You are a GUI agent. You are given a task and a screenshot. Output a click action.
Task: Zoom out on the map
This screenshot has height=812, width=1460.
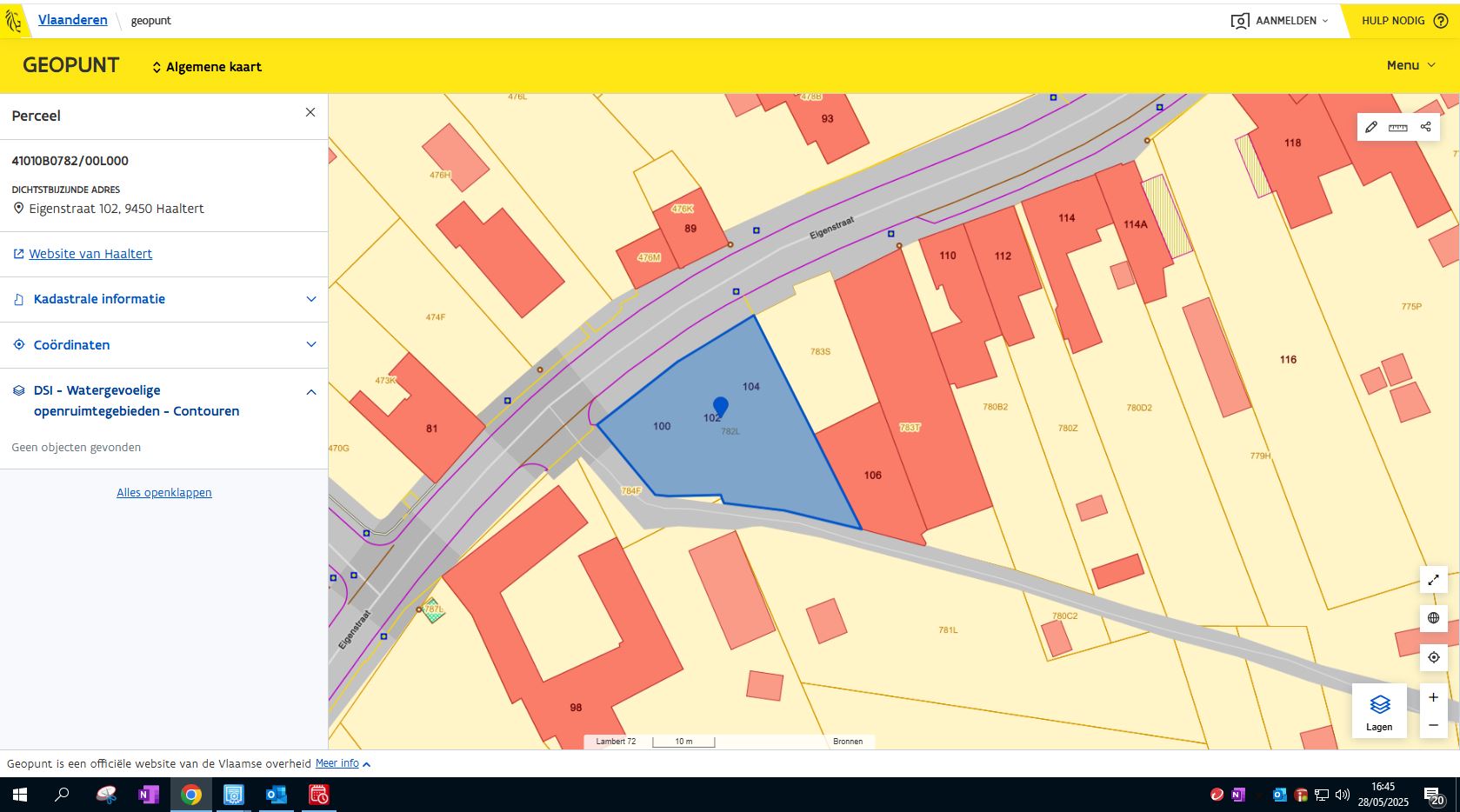[1433, 725]
